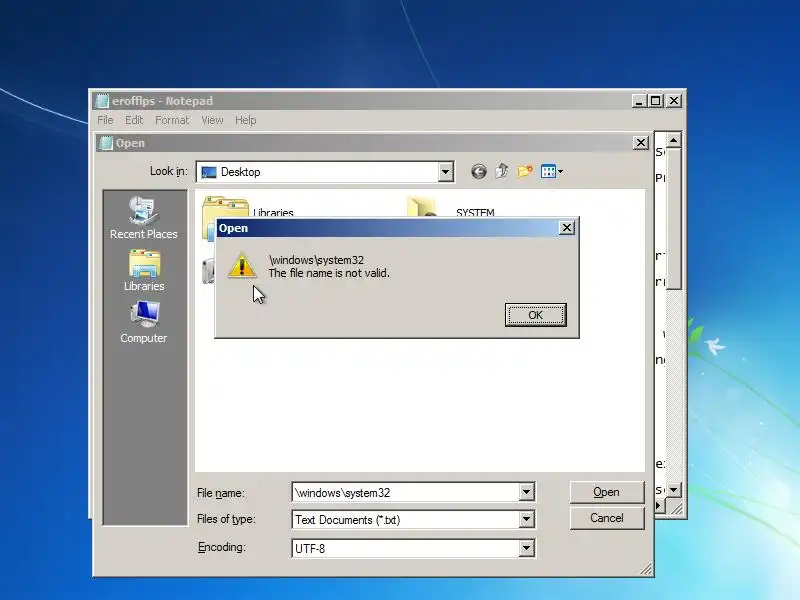Select Libraries in the places sidebar
The width and height of the screenshot is (800, 600).
coord(144,270)
